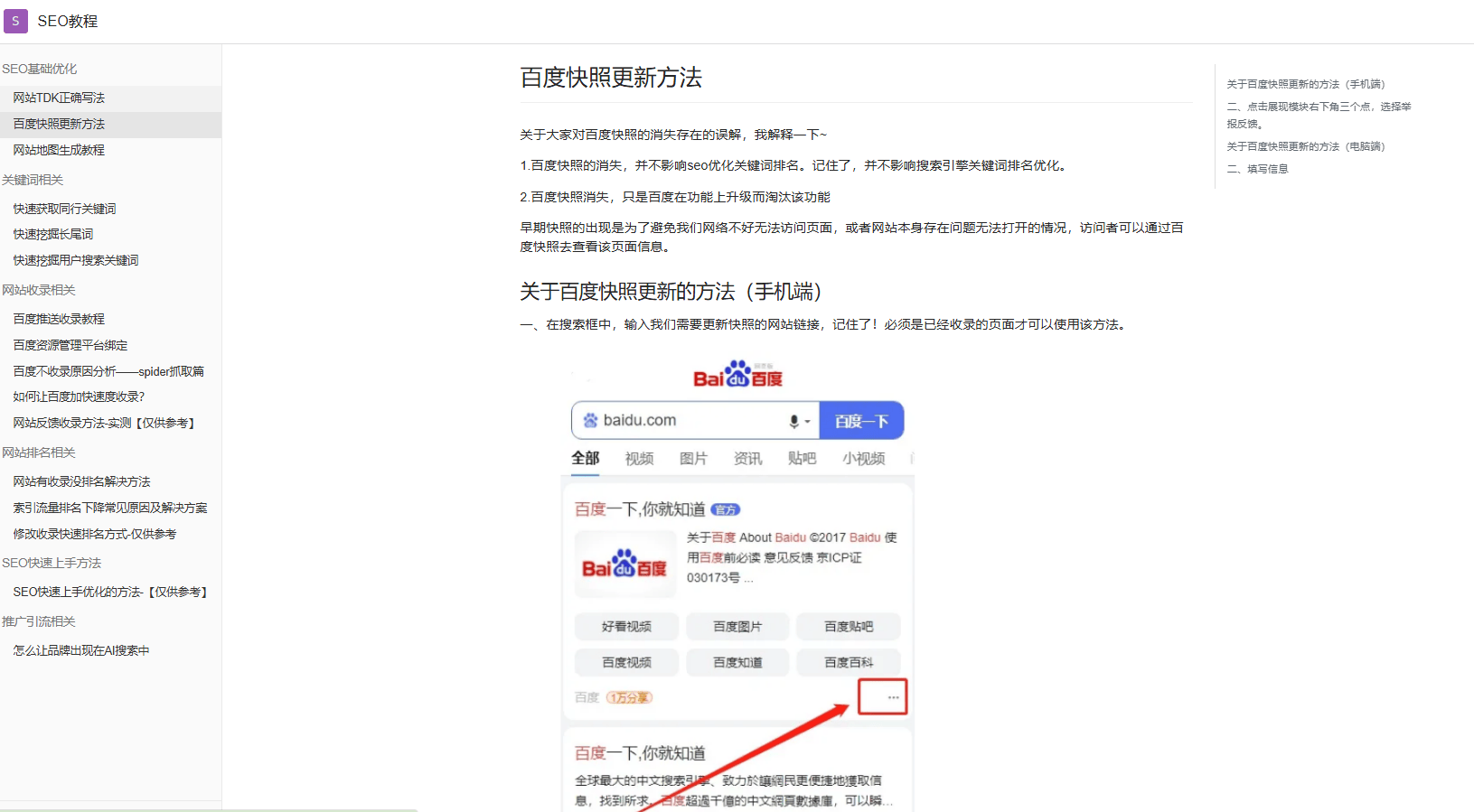The height and width of the screenshot is (812, 1474).
Task: Click the 百度图片 button in the image
Action: [x=737, y=626]
